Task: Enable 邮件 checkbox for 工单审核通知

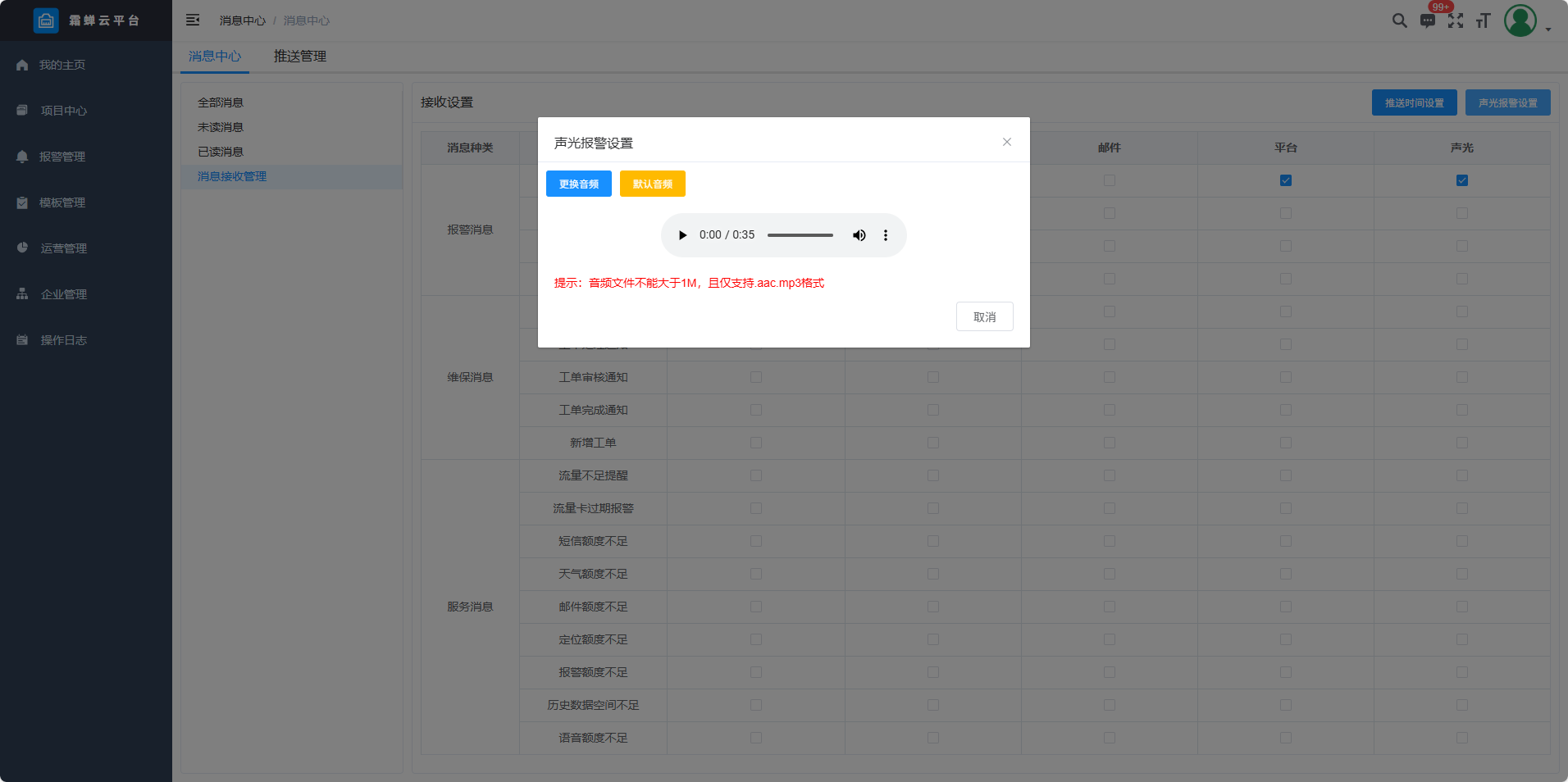Action: (x=1109, y=377)
